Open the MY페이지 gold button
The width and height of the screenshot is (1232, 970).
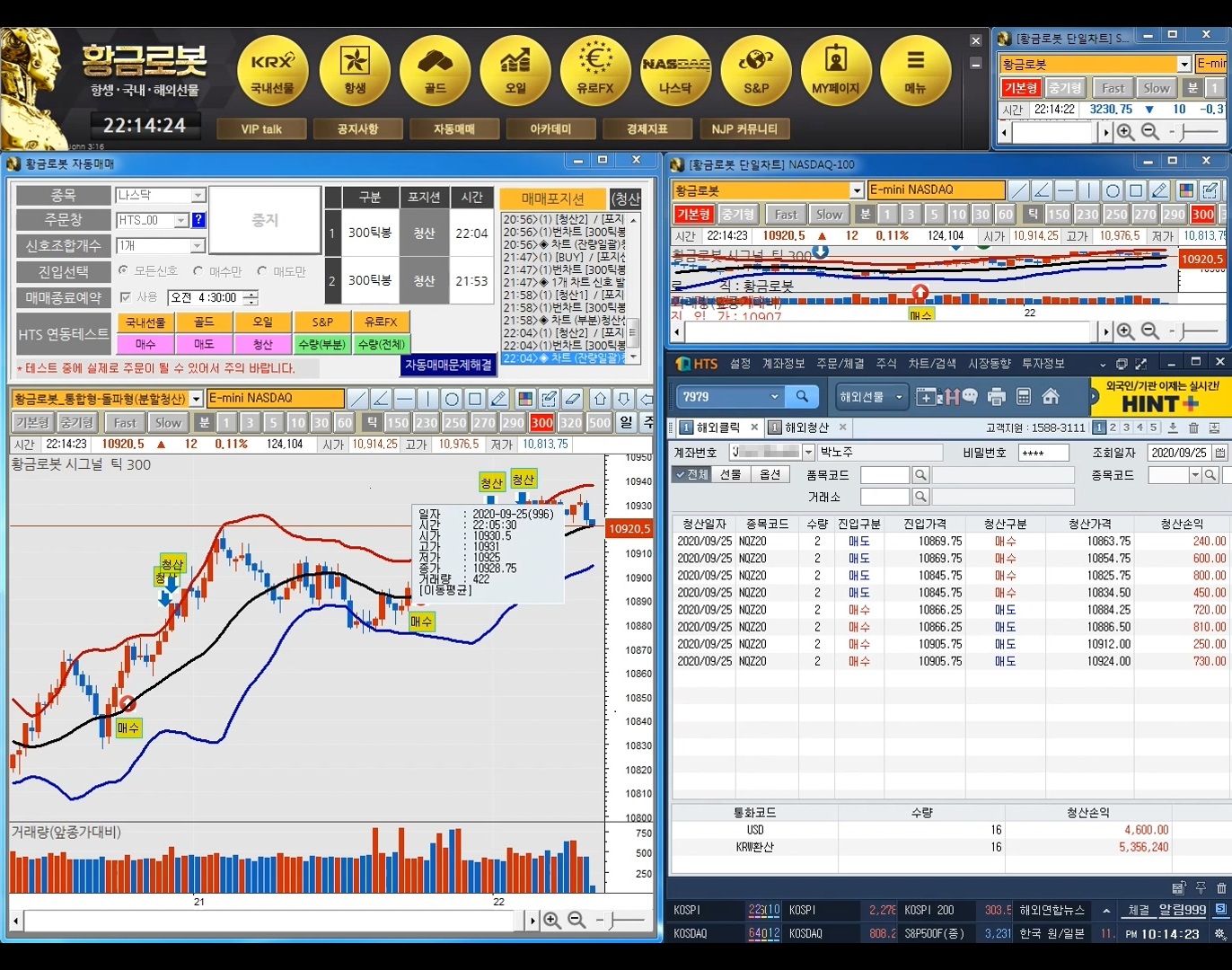pos(836,72)
